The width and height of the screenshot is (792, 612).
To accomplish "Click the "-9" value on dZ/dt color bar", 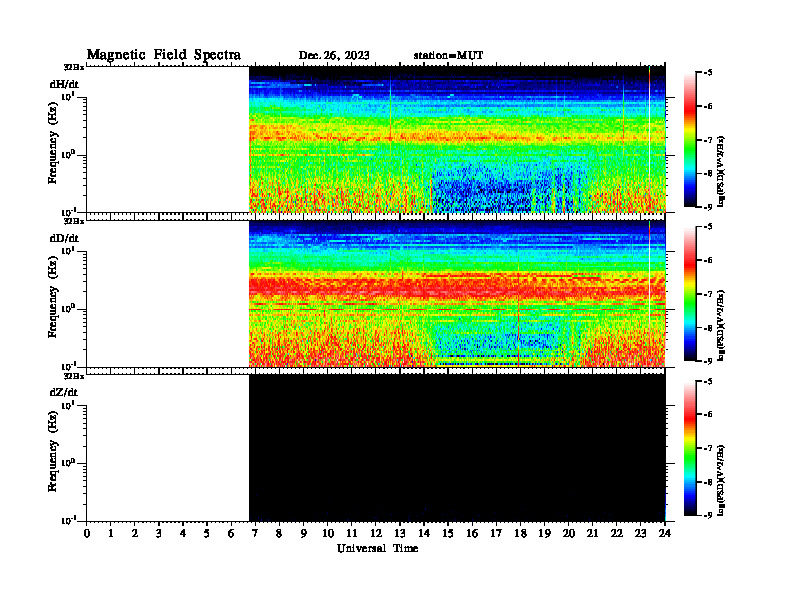I will click(708, 515).
